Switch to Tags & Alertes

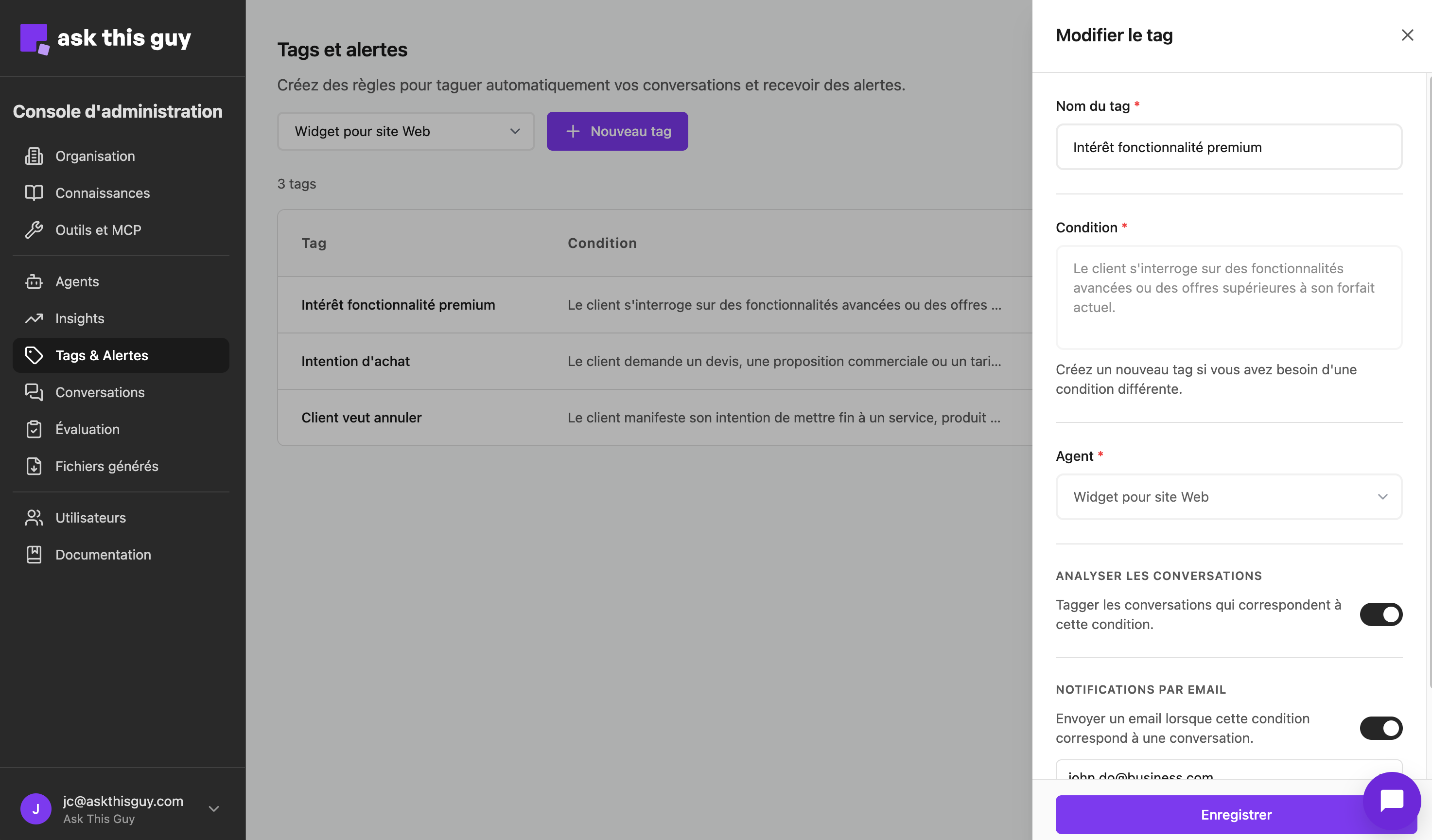(x=101, y=355)
